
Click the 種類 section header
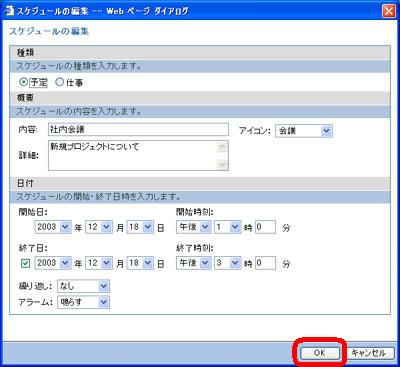[x=200, y=53]
